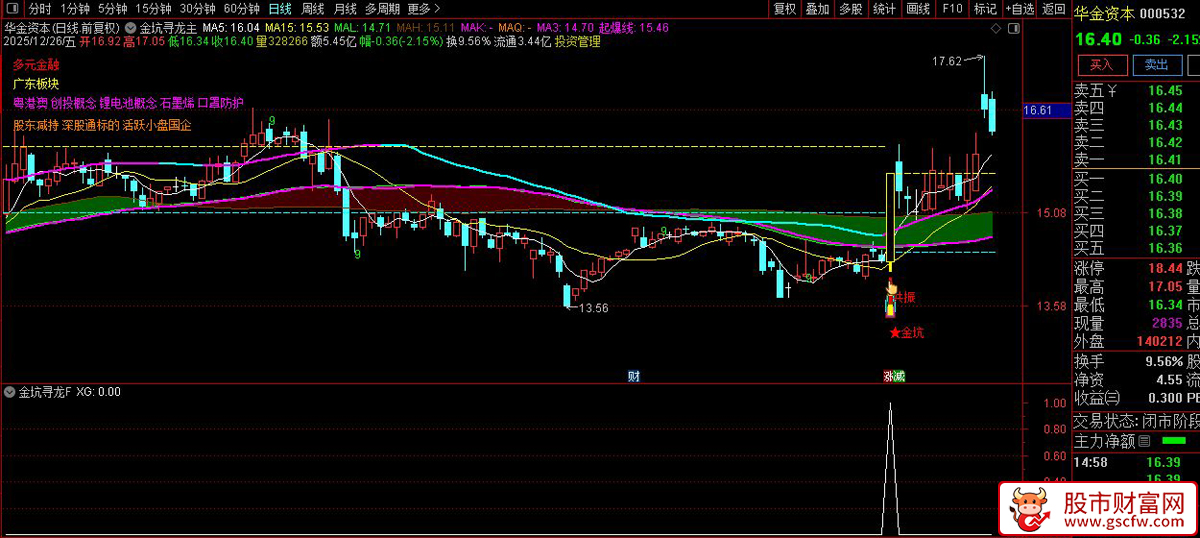Screen dimensions: 1200x538
Task: Click the 买二 price 16.39
Action: 1166,196
